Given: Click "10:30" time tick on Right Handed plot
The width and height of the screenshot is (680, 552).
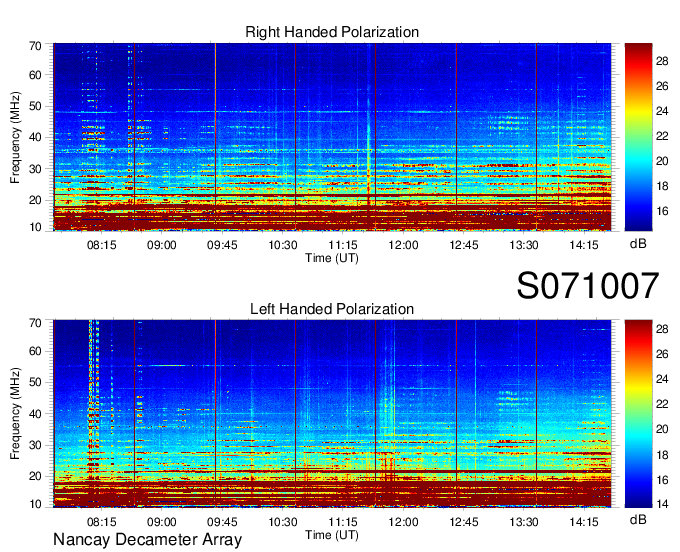Looking at the screenshot, I should [283, 245].
